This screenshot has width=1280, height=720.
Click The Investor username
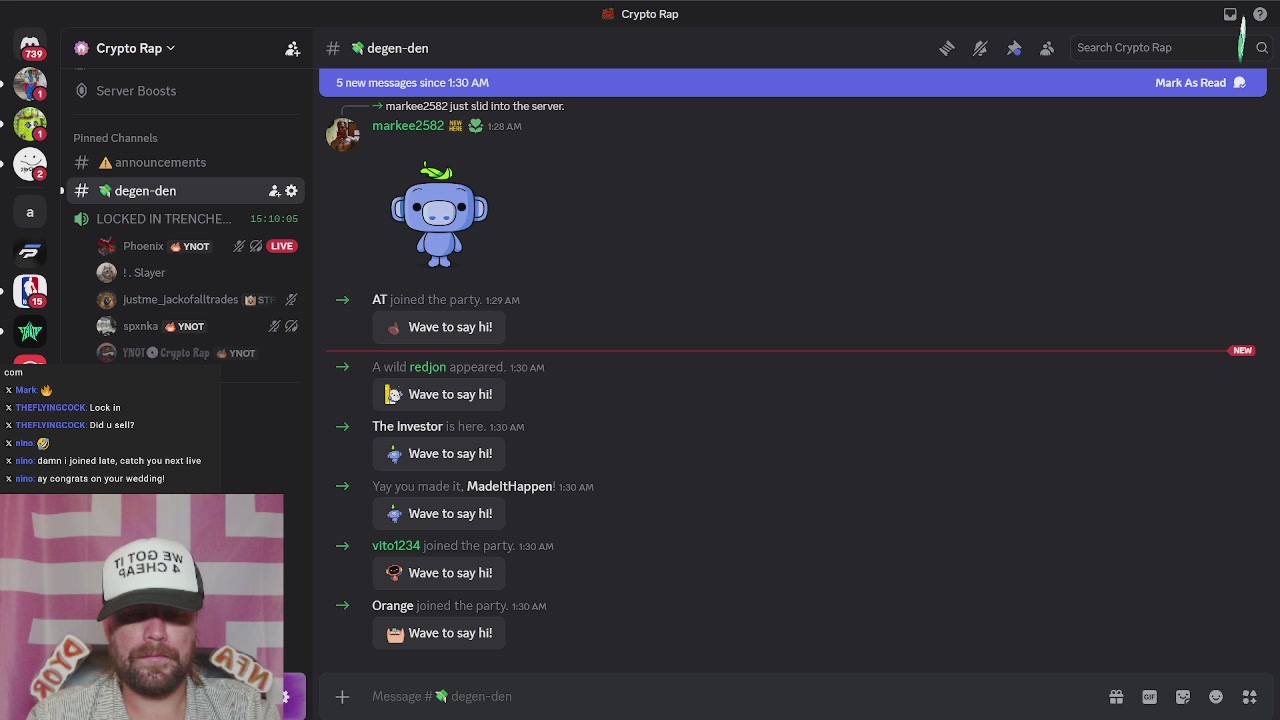(x=407, y=427)
